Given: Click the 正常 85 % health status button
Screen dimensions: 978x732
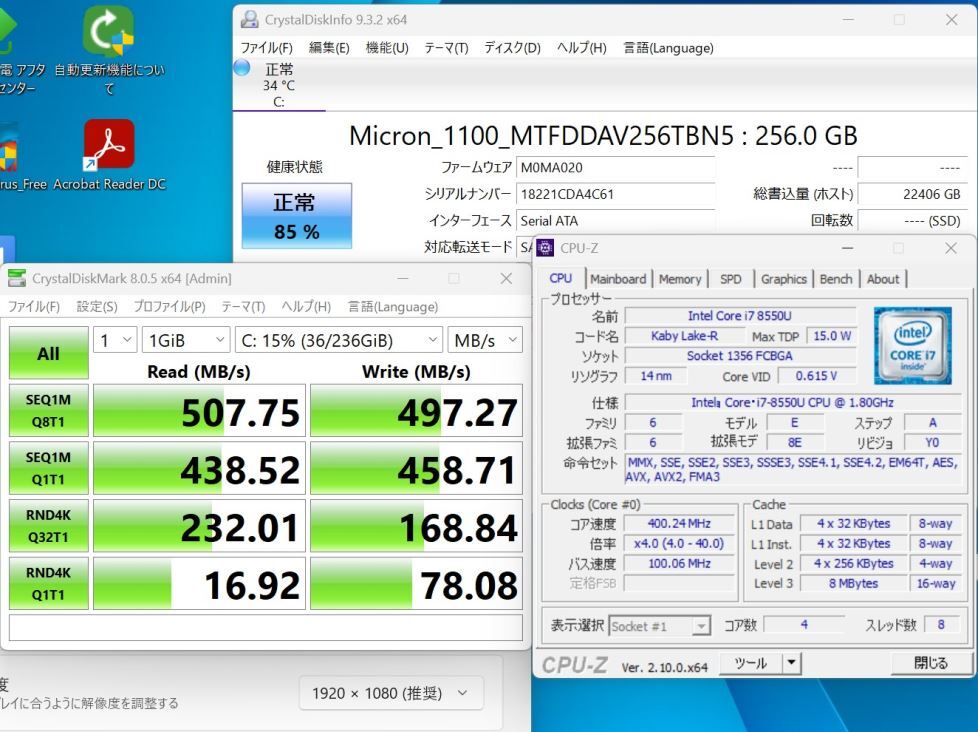Looking at the screenshot, I should point(297,216).
